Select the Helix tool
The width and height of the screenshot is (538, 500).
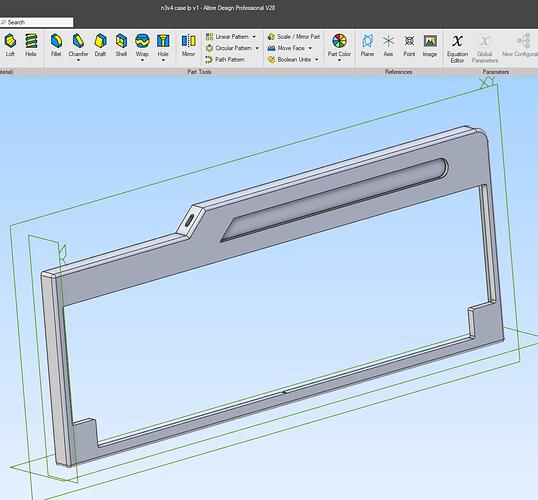click(31, 45)
